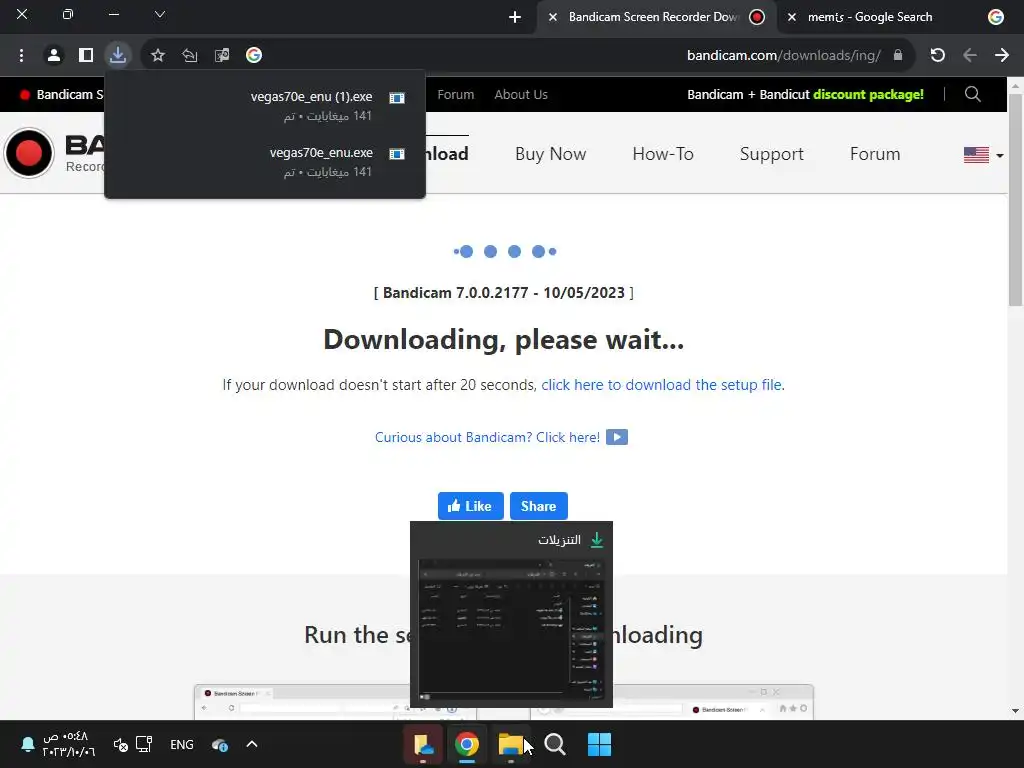Viewport: 1024px width, 768px height.
Task: Open the How-To menu item
Action: [x=663, y=154]
